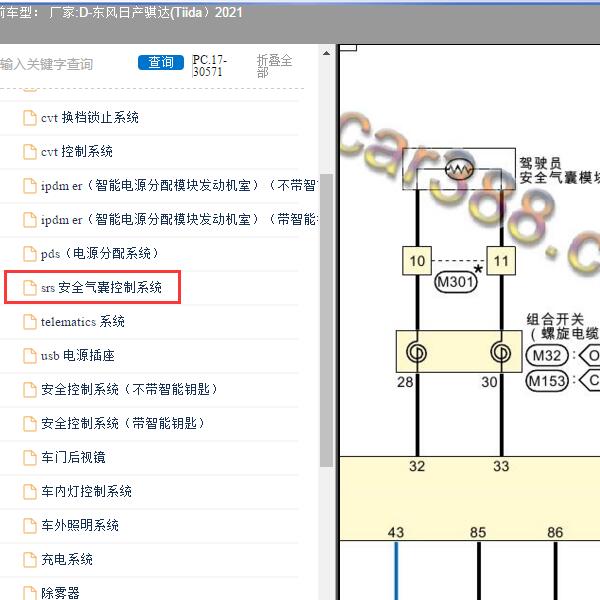Click the sidebar vertical scrollbar thumb

(x=326, y=320)
